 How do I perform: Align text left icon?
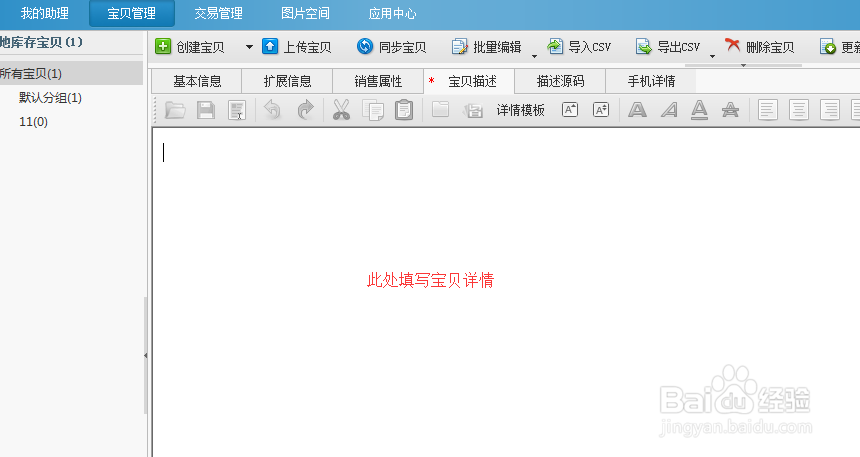(x=767, y=110)
